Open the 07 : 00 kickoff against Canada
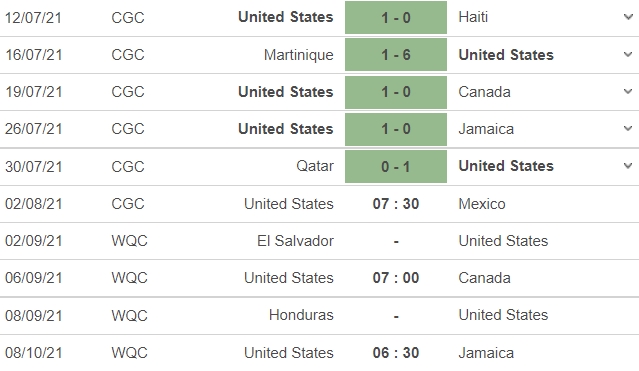 396,278
